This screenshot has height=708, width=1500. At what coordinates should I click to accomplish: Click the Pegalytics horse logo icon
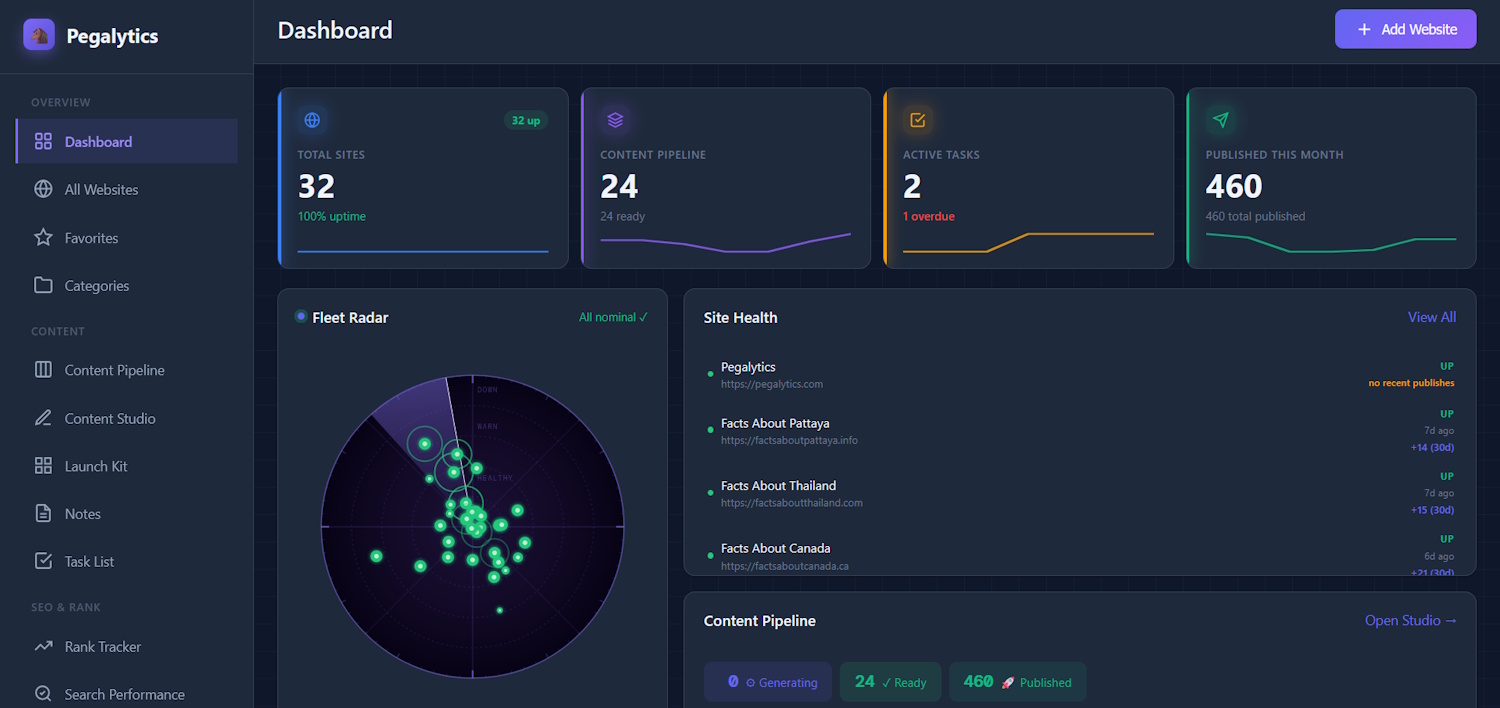coord(39,35)
